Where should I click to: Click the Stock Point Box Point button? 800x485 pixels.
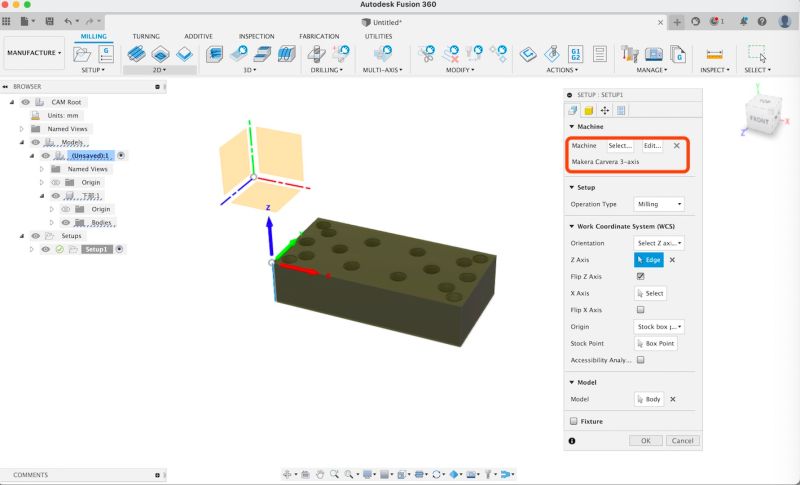pos(656,343)
